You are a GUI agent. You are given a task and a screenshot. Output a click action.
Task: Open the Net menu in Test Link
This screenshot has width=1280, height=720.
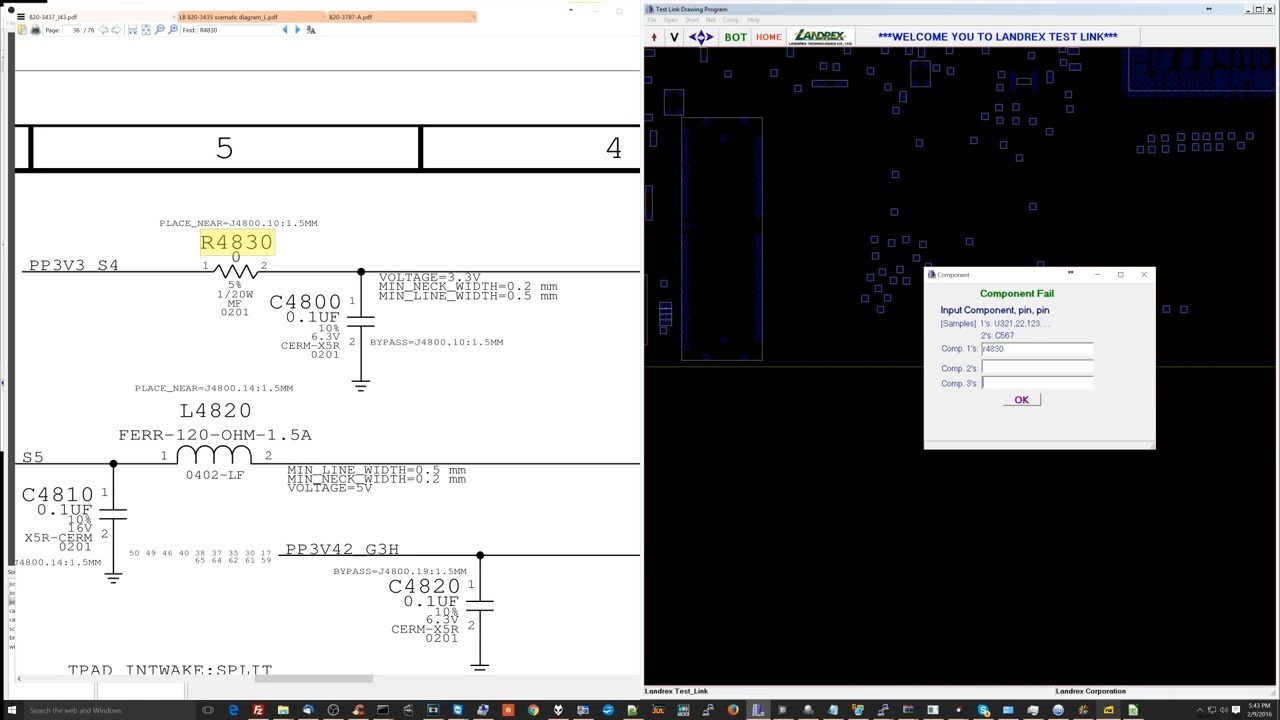(x=711, y=20)
